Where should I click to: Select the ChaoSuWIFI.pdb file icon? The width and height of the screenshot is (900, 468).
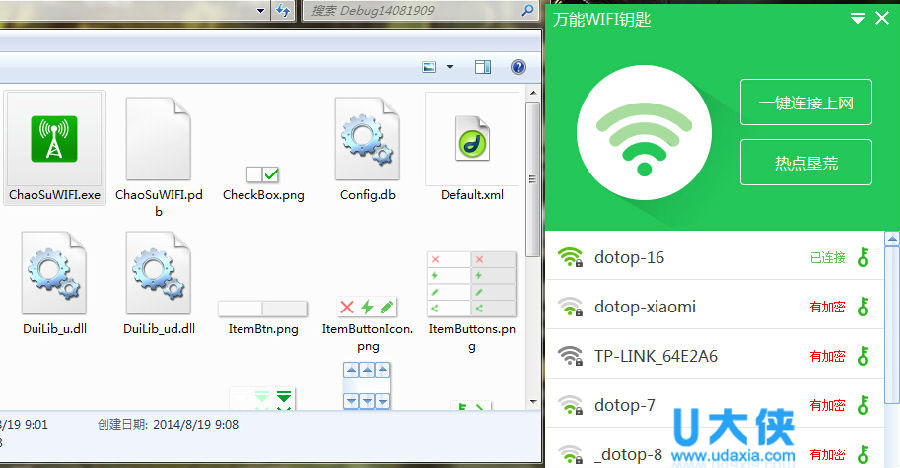pyautogui.click(x=158, y=139)
